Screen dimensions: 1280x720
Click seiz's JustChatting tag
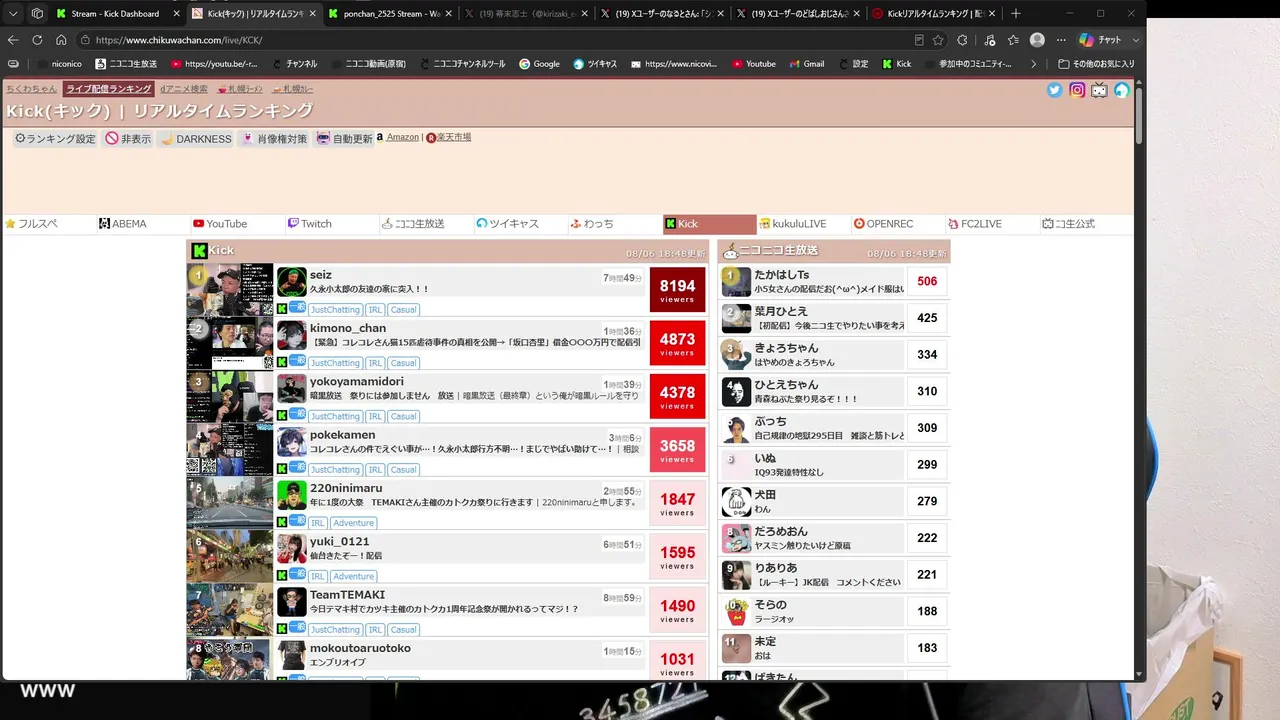click(x=335, y=310)
